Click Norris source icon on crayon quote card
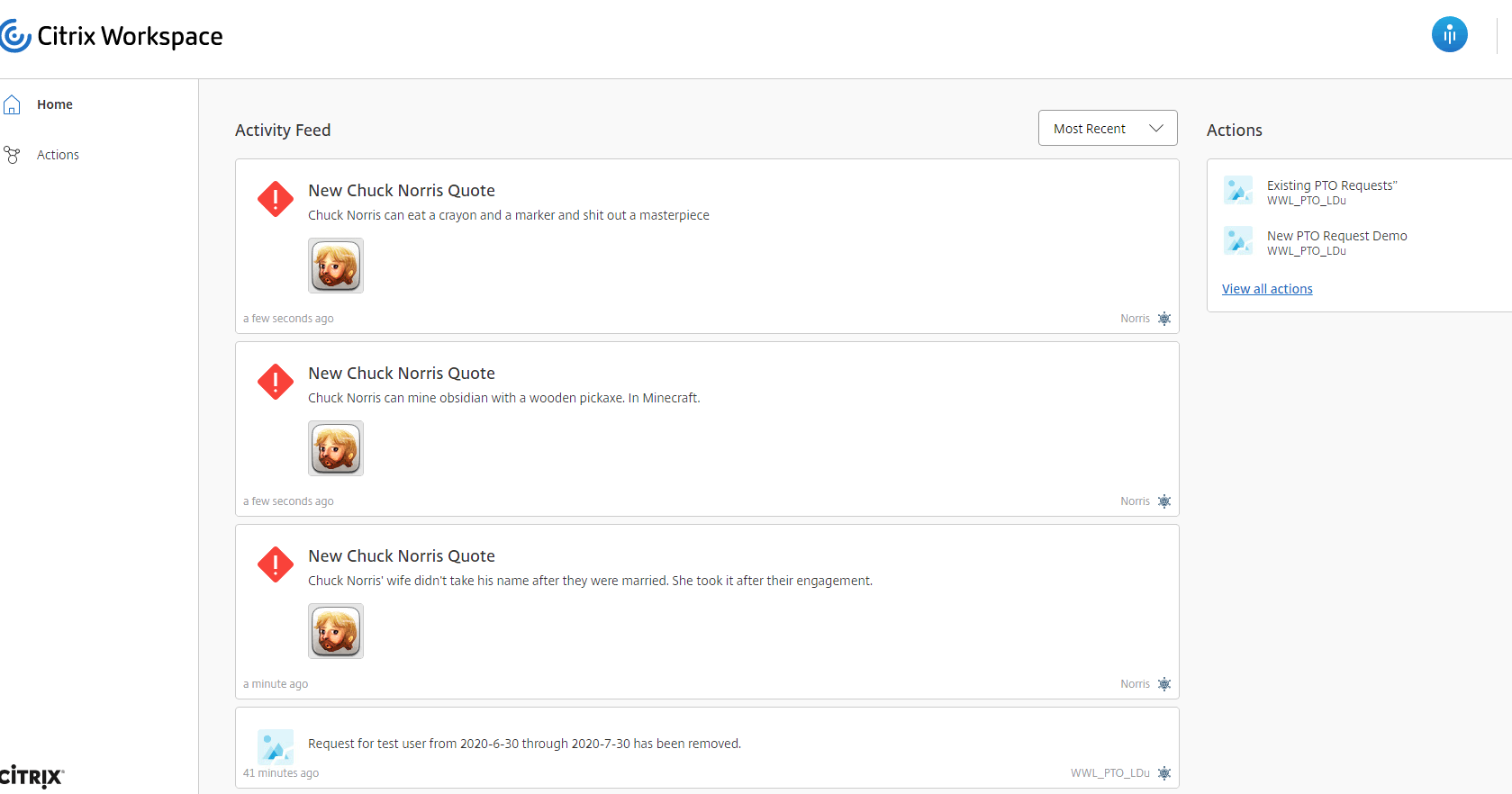1512x794 pixels. [x=1164, y=319]
